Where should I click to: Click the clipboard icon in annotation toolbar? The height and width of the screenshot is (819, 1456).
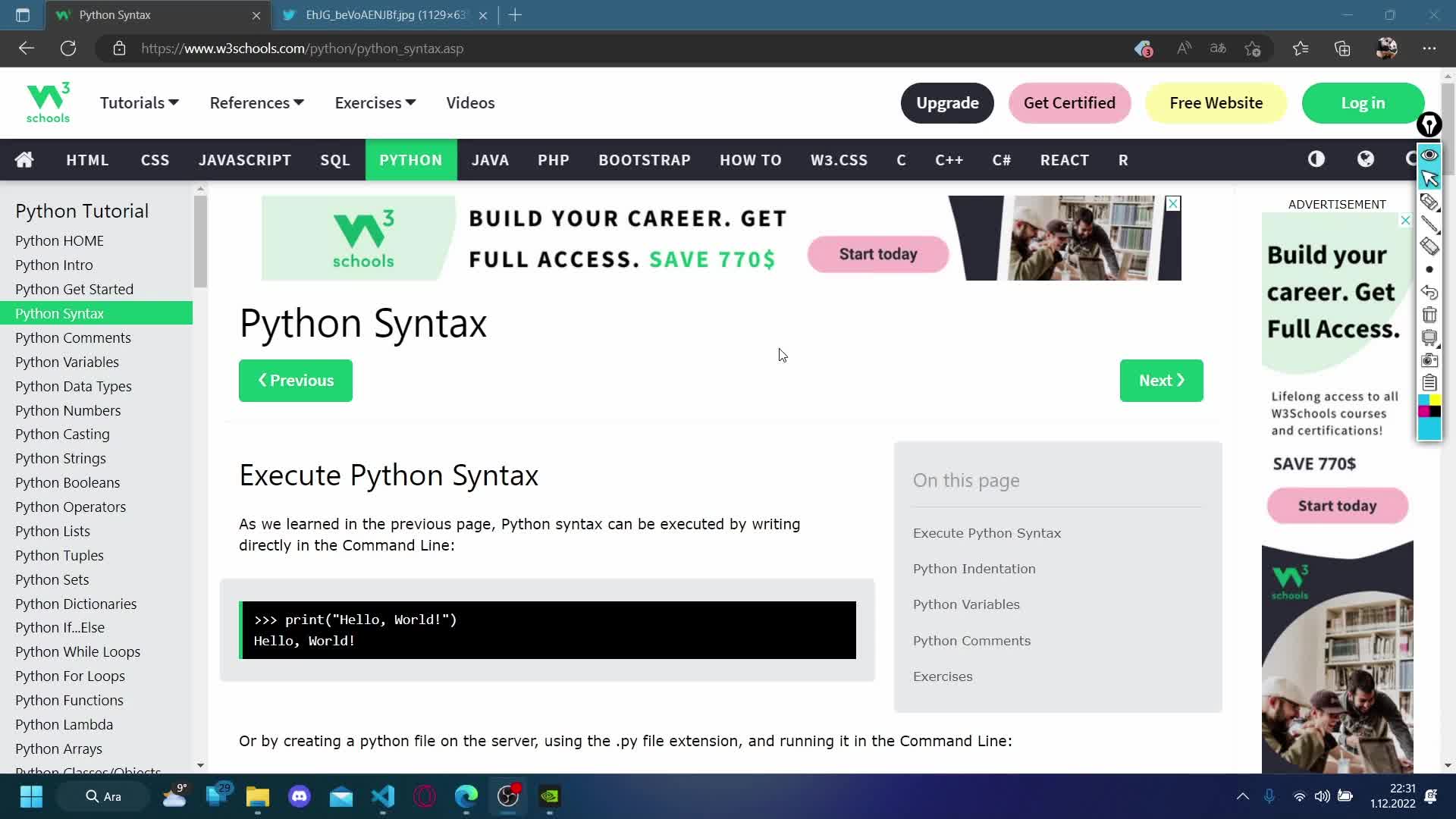pos(1429,382)
